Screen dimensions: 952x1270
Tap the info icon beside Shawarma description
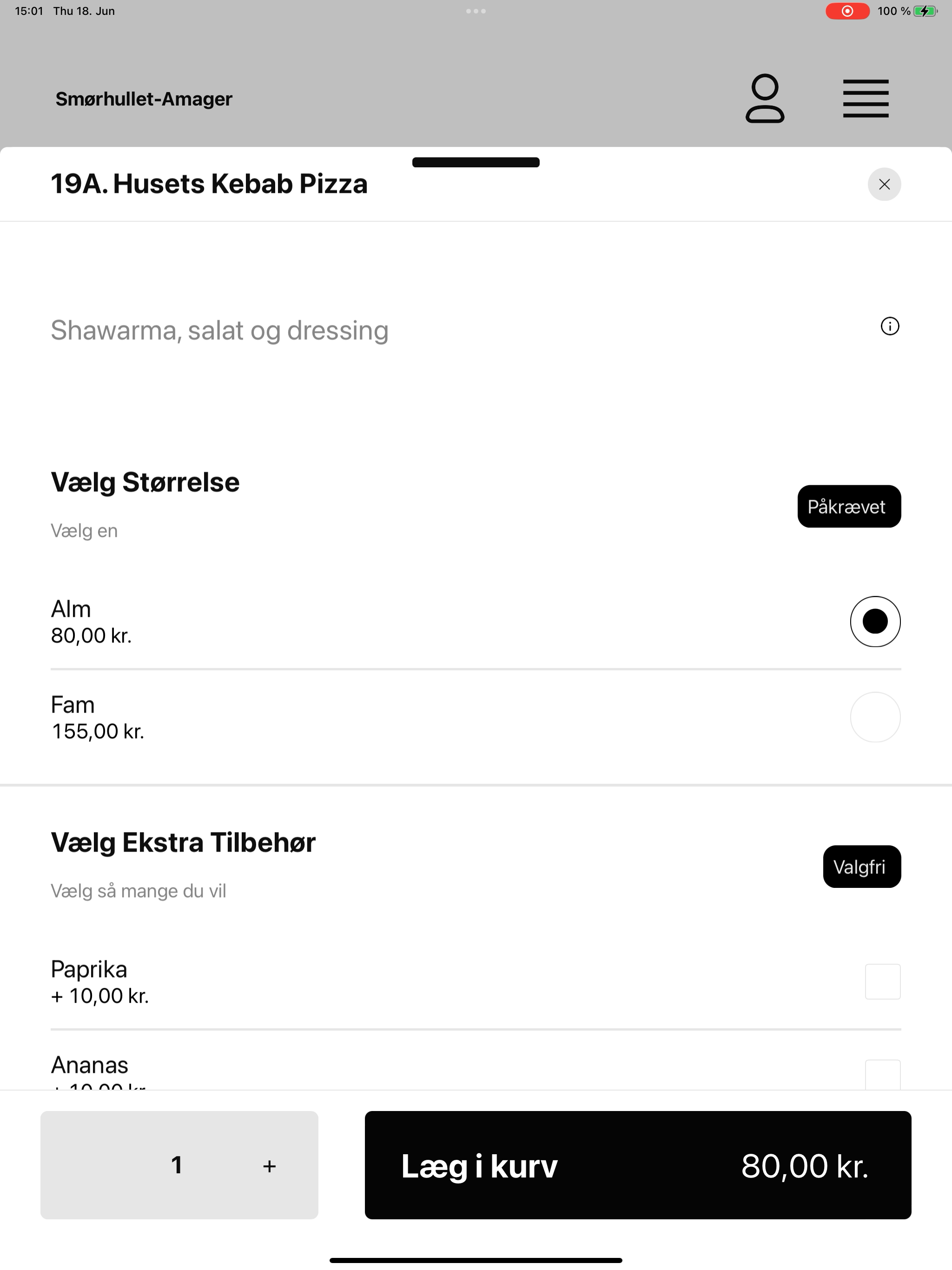pos(889,326)
